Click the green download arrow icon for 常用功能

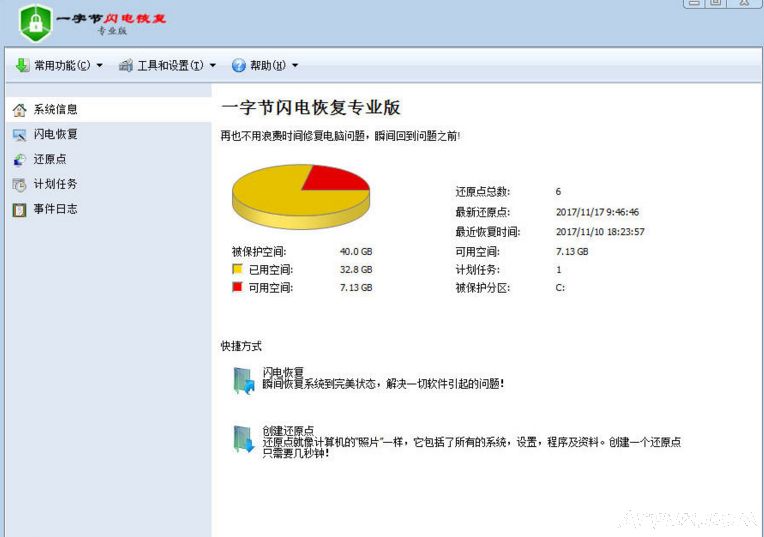click(22, 65)
